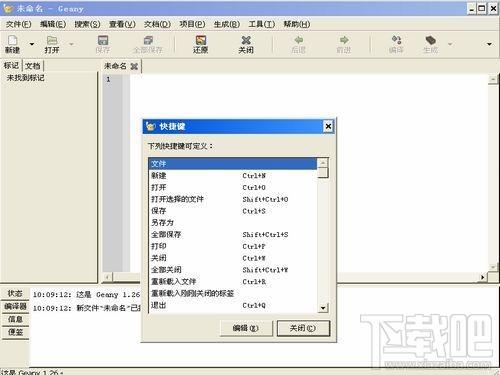Open the 生成(B) menu
500x375 pixels.
pyautogui.click(x=227, y=24)
